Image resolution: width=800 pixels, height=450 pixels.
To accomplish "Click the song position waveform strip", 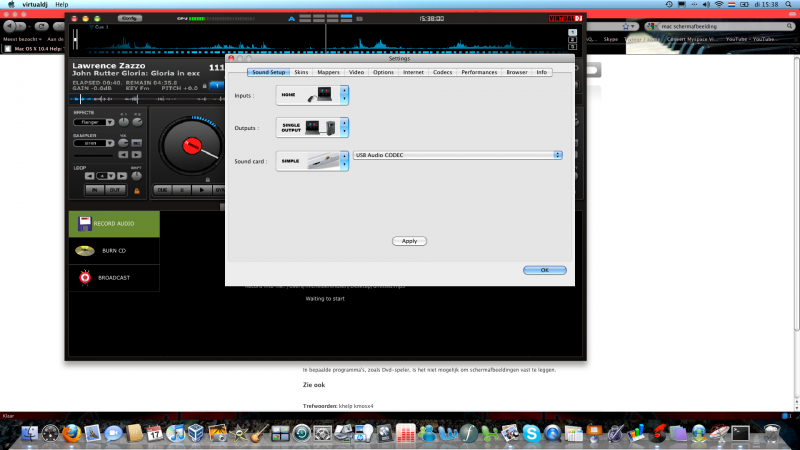I will (x=147, y=99).
